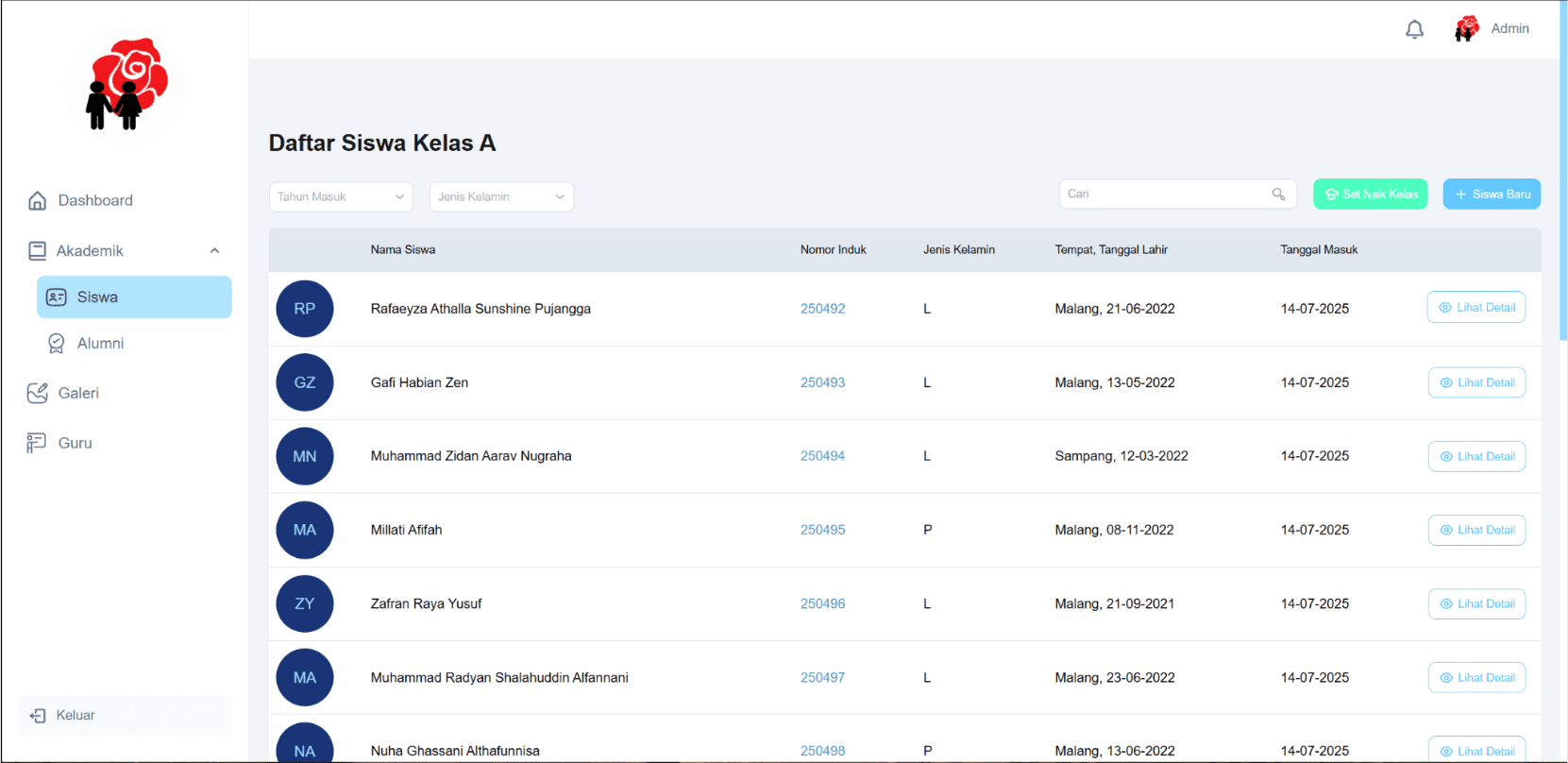Open student number 250497 link
The width and height of the screenshot is (1568, 763).
point(823,677)
